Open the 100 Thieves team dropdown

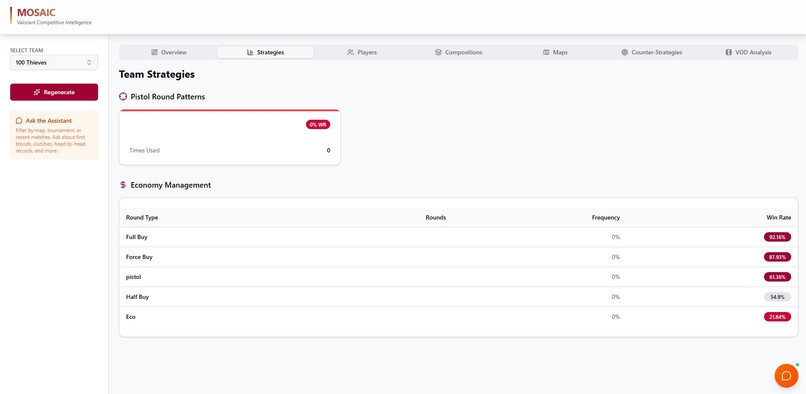pyautogui.click(x=54, y=62)
